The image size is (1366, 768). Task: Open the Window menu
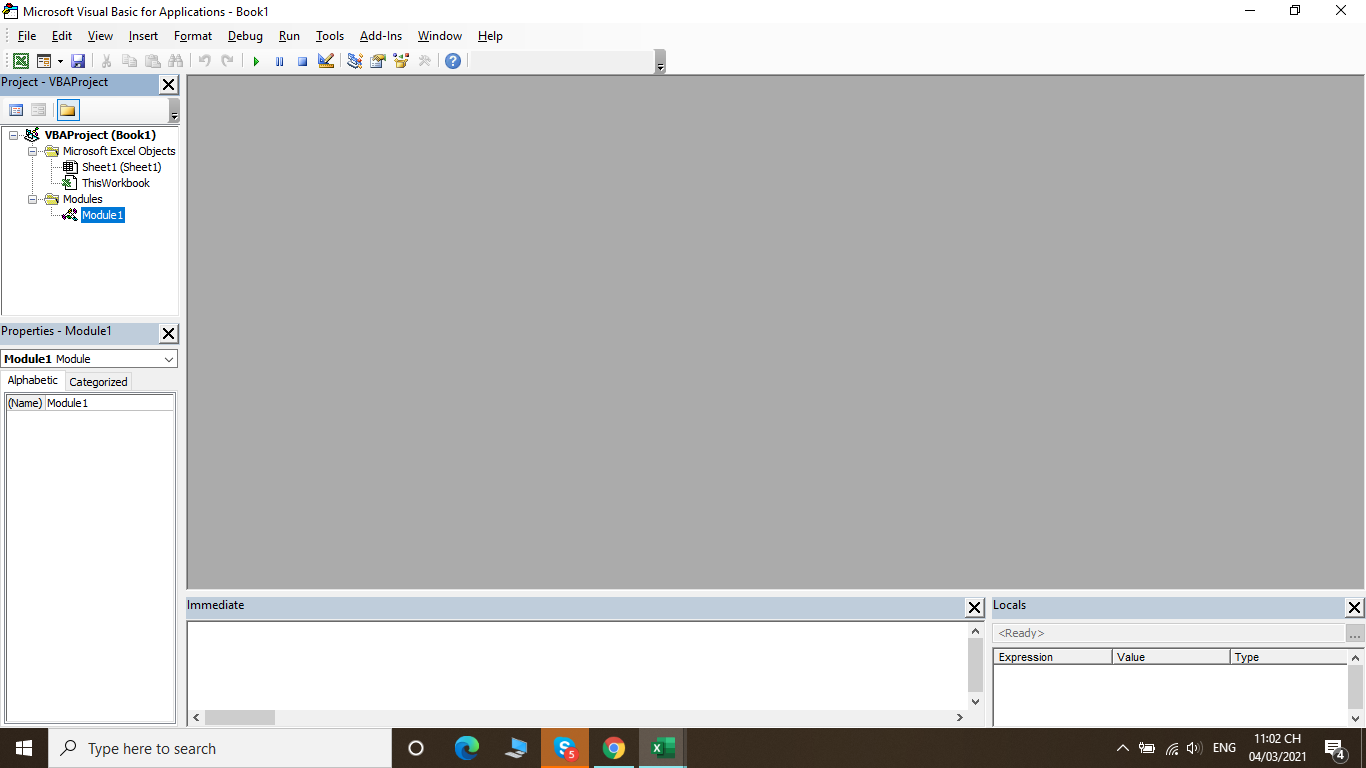pos(440,36)
